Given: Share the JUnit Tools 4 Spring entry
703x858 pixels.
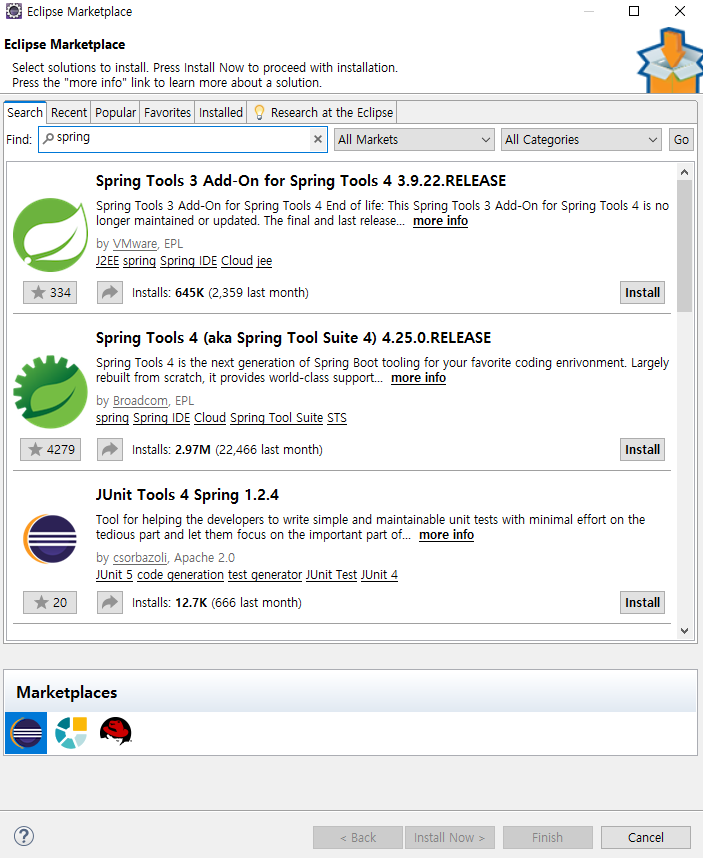Looking at the screenshot, I should pyautogui.click(x=110, y=602).
